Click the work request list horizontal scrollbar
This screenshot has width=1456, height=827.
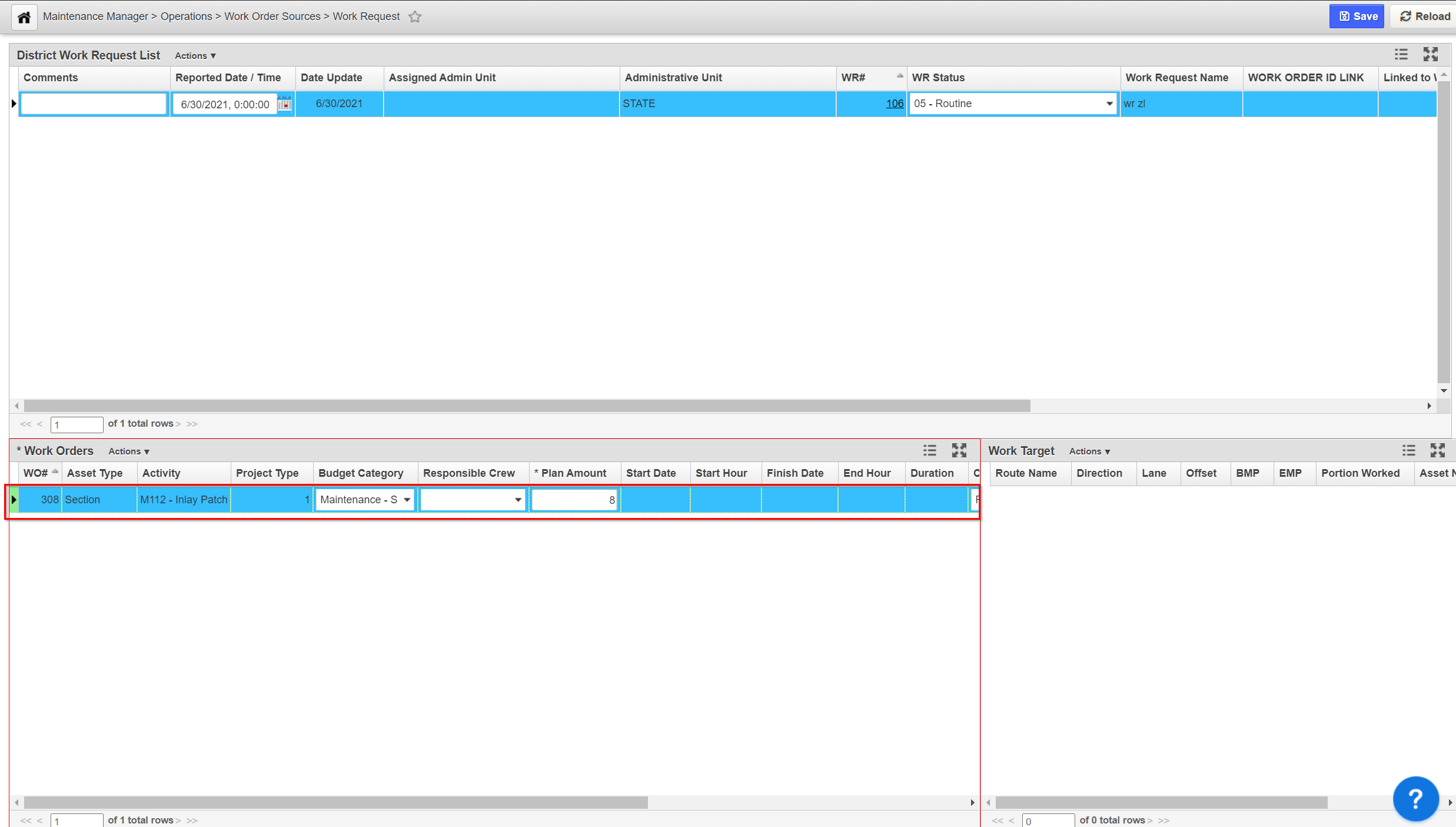(527, 406)
